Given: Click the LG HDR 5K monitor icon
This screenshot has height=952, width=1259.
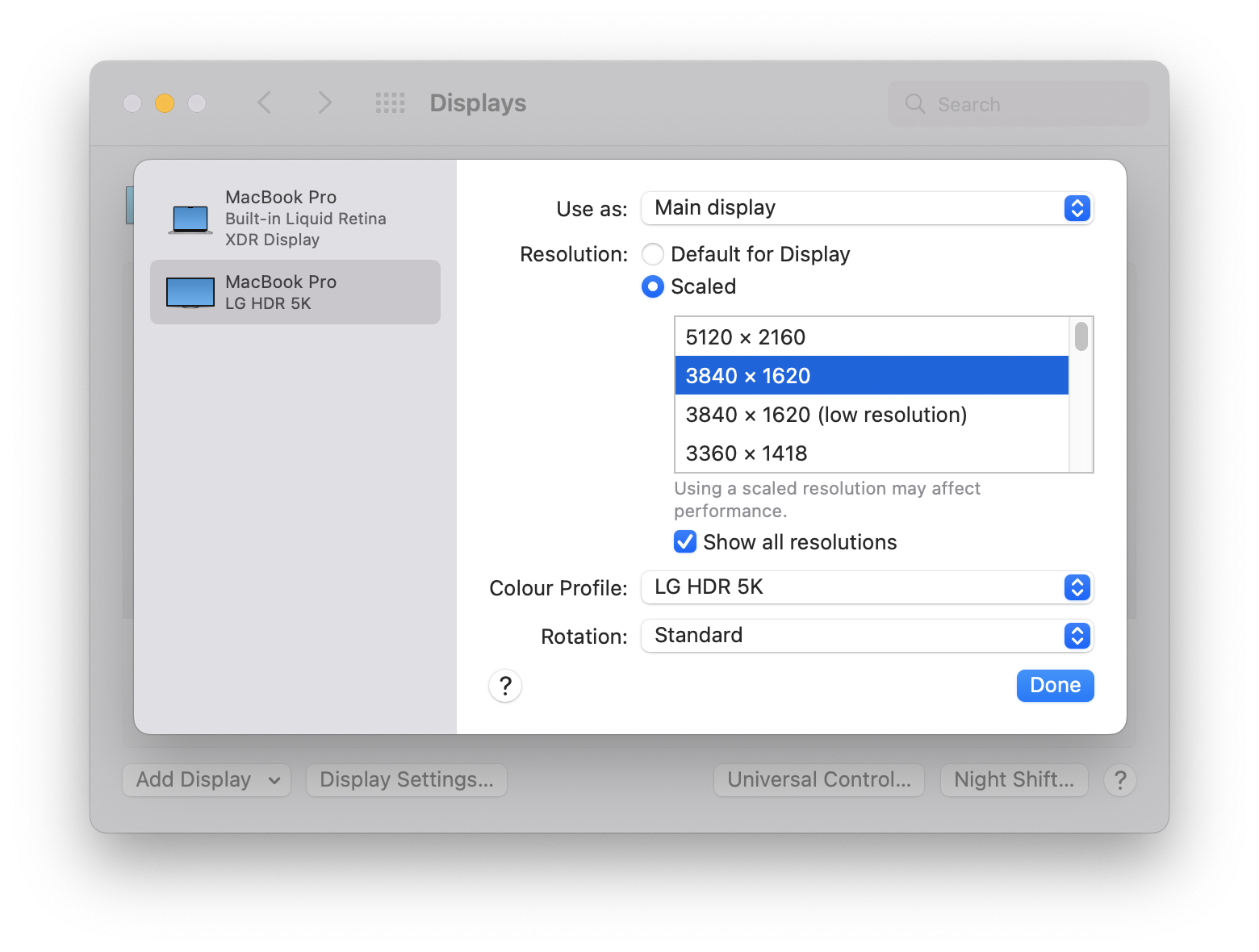Looking at the screenshot, I should [190, 292].
